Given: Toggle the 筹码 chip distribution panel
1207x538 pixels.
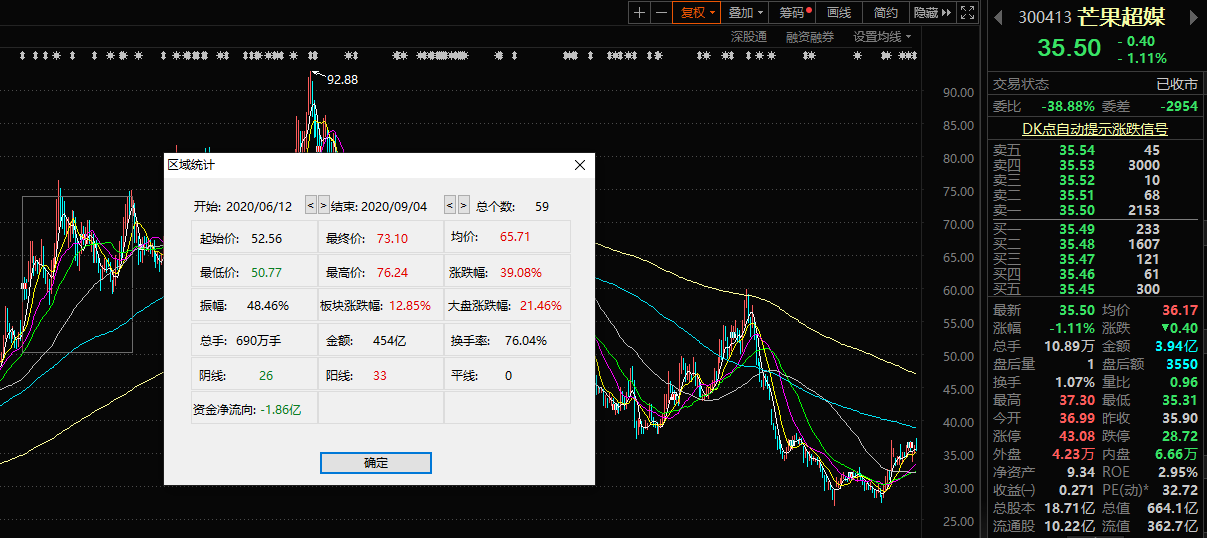Looking at the screenshot, I should (x=795, y=13).
